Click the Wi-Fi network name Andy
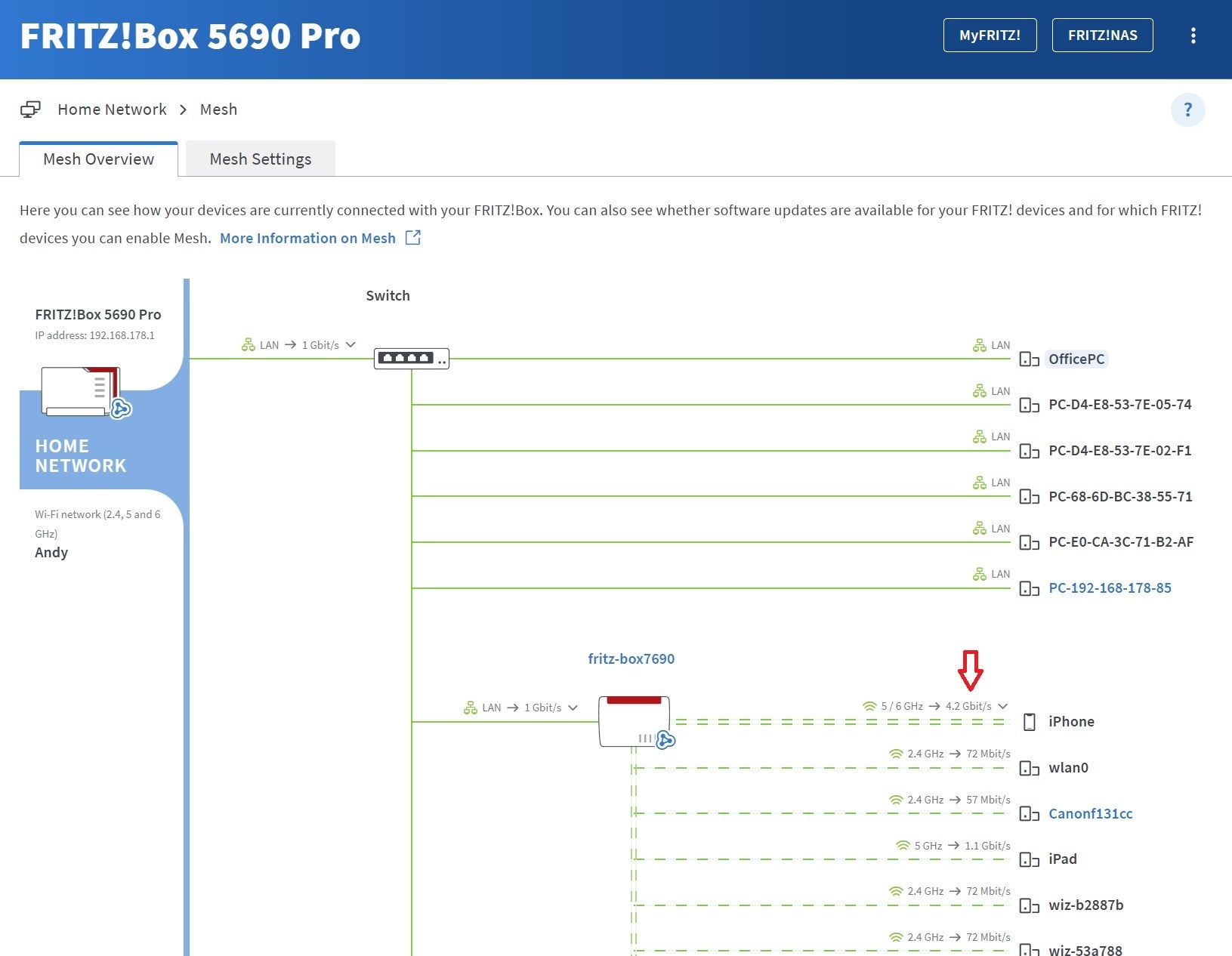Viewport: 1232px width, 956px height. [x=51, y=552]
